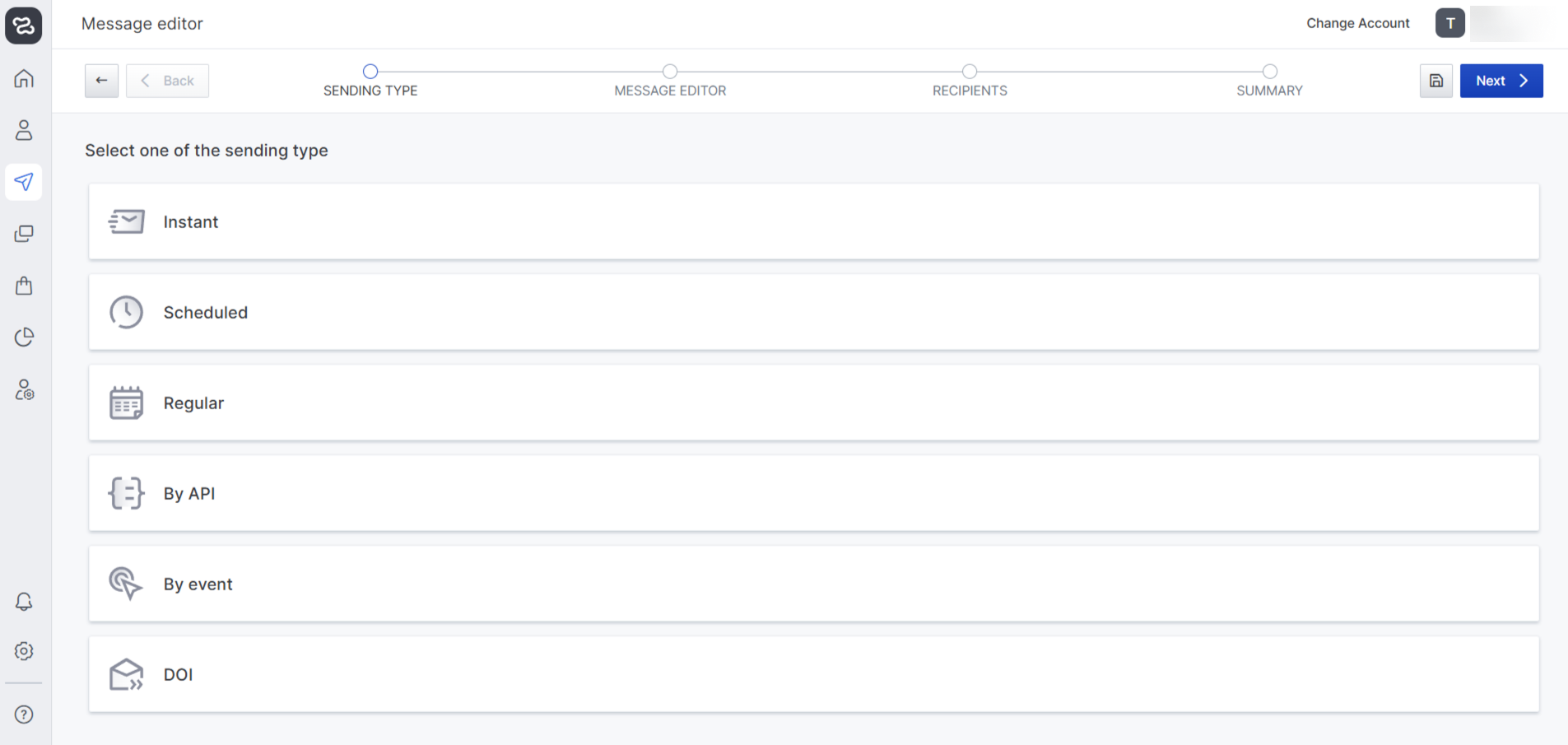Viewport: 1568px width, 745px height.
Task: Click the Next button
Action: [x=1501, y=81]
